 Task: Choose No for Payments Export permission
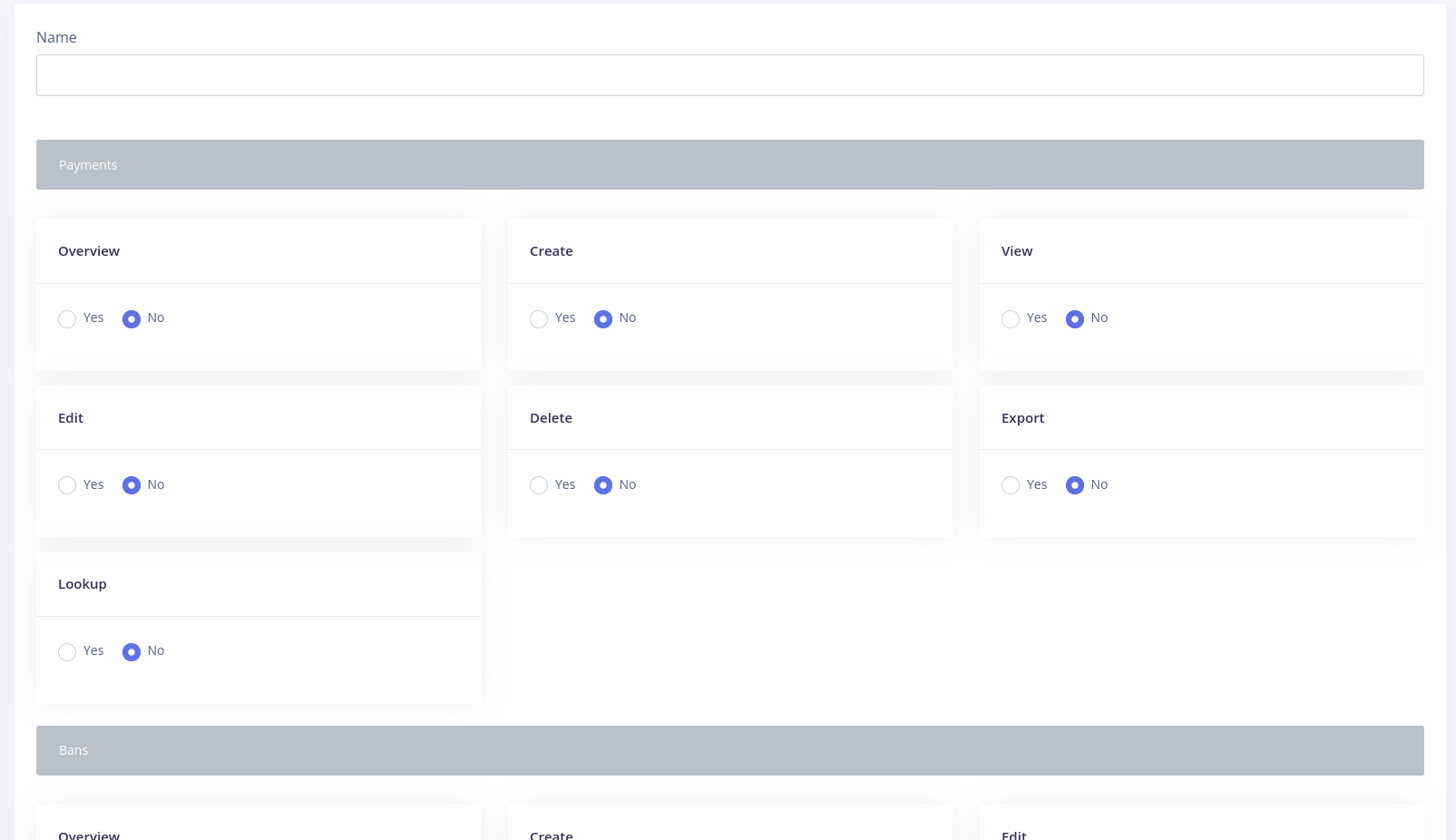point(1075,485)
